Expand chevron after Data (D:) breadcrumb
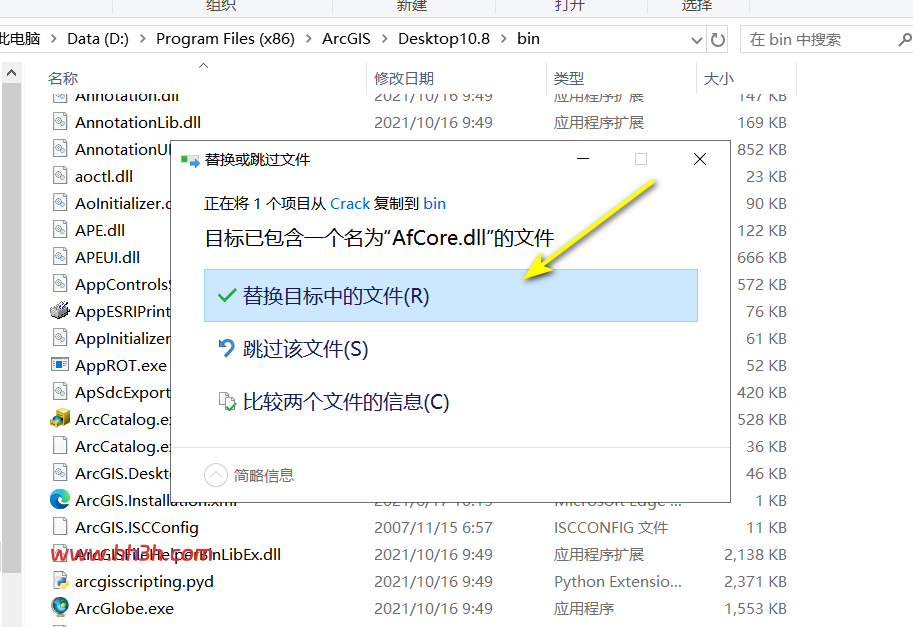Viewport: 913px width, 627px height. pos(143,39)
